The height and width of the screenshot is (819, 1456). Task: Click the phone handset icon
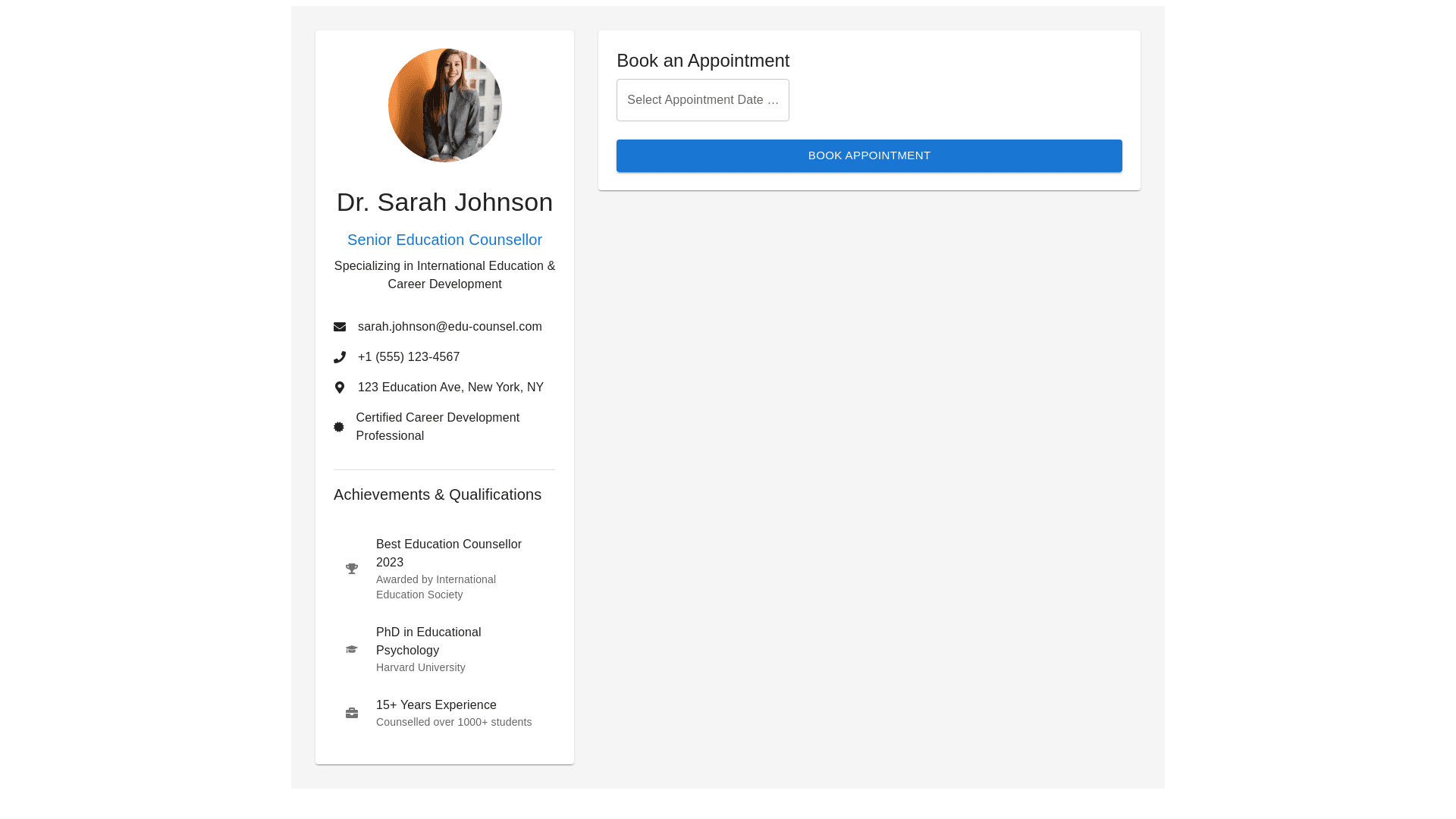(x=340, y=357)
